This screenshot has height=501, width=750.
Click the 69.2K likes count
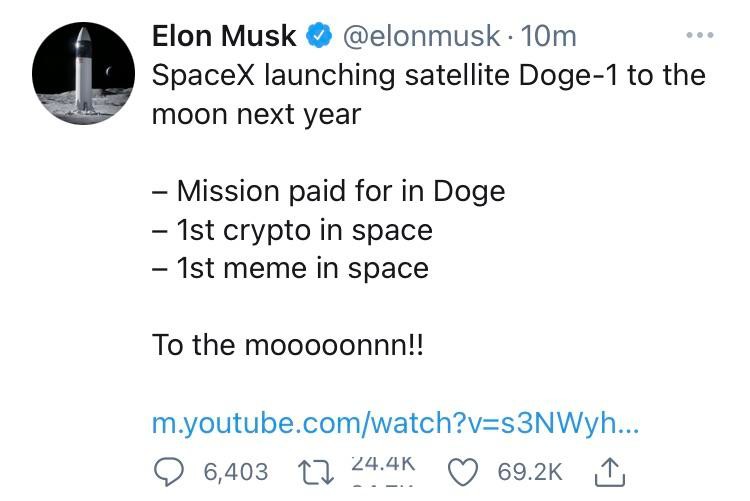pyautogui.click(x=529, y=472)
